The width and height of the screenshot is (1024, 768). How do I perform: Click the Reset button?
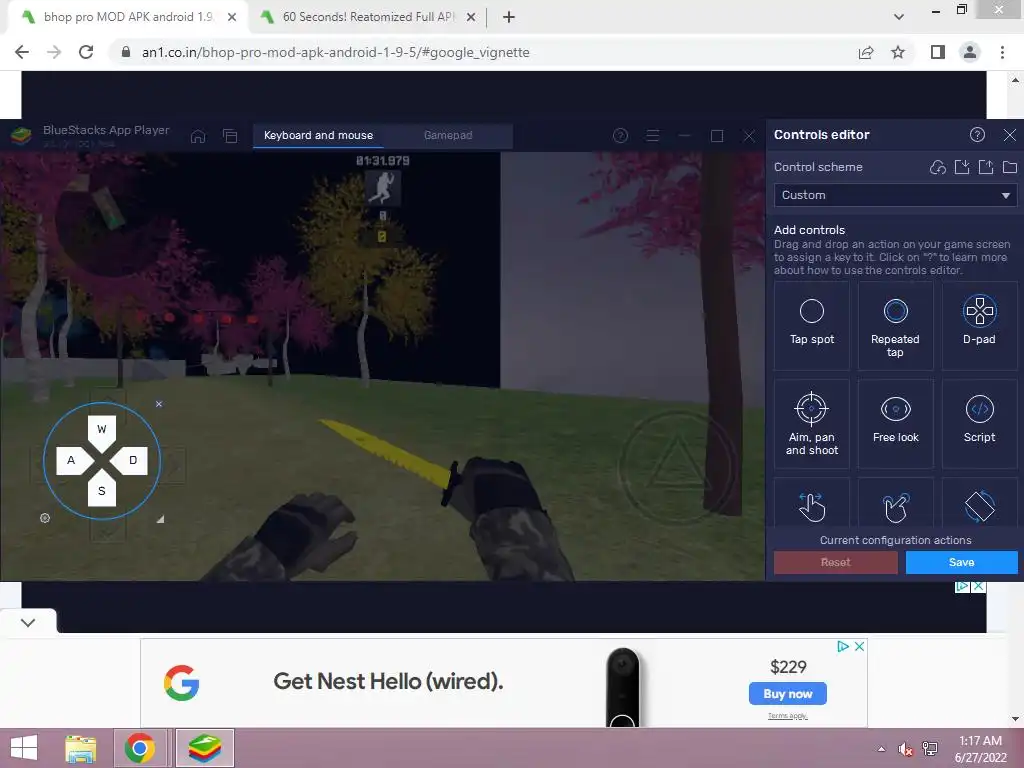[835, 562]
